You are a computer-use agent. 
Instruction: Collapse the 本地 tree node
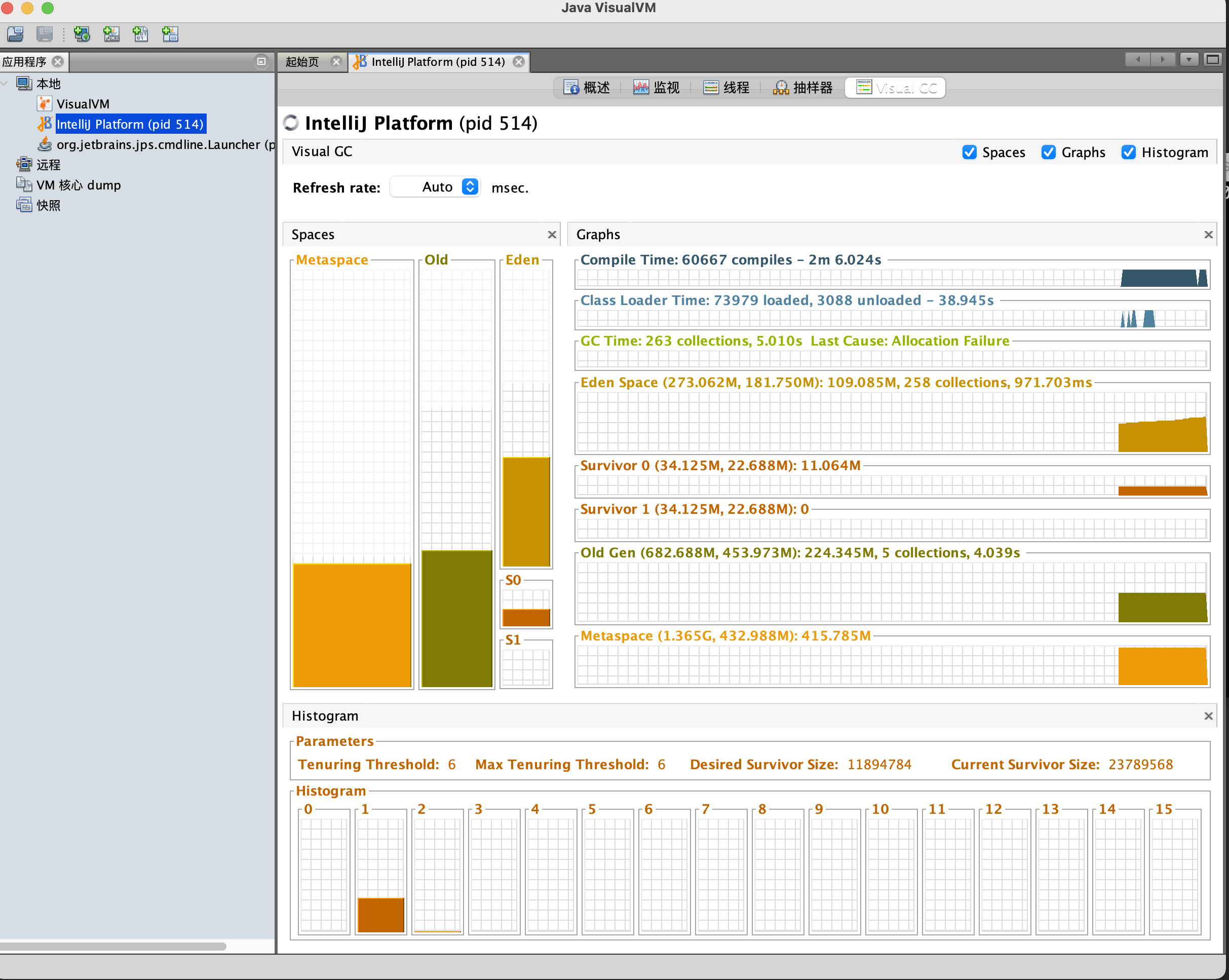(5, 84)
